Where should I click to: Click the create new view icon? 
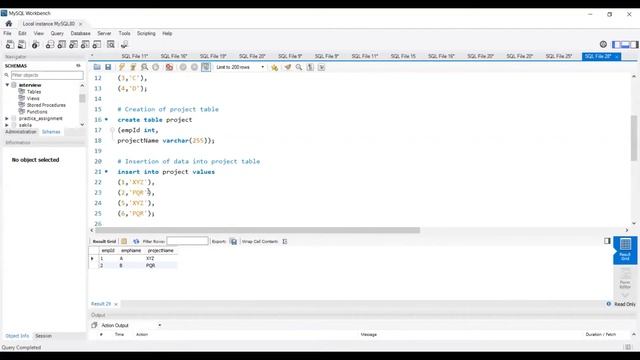pyautogui.click(x=73, y=44)
